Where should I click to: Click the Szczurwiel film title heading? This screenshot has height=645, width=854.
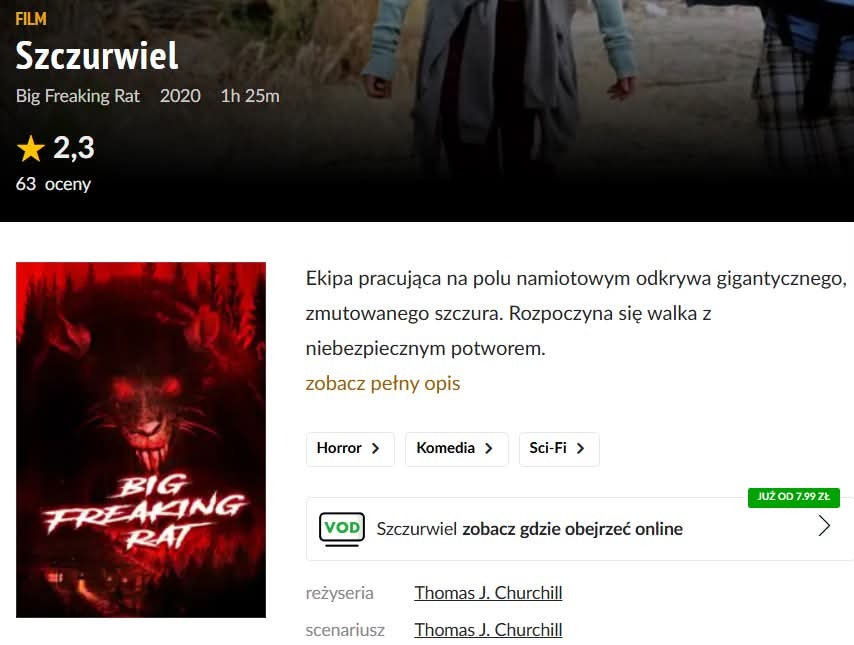(x=97, y=56)
